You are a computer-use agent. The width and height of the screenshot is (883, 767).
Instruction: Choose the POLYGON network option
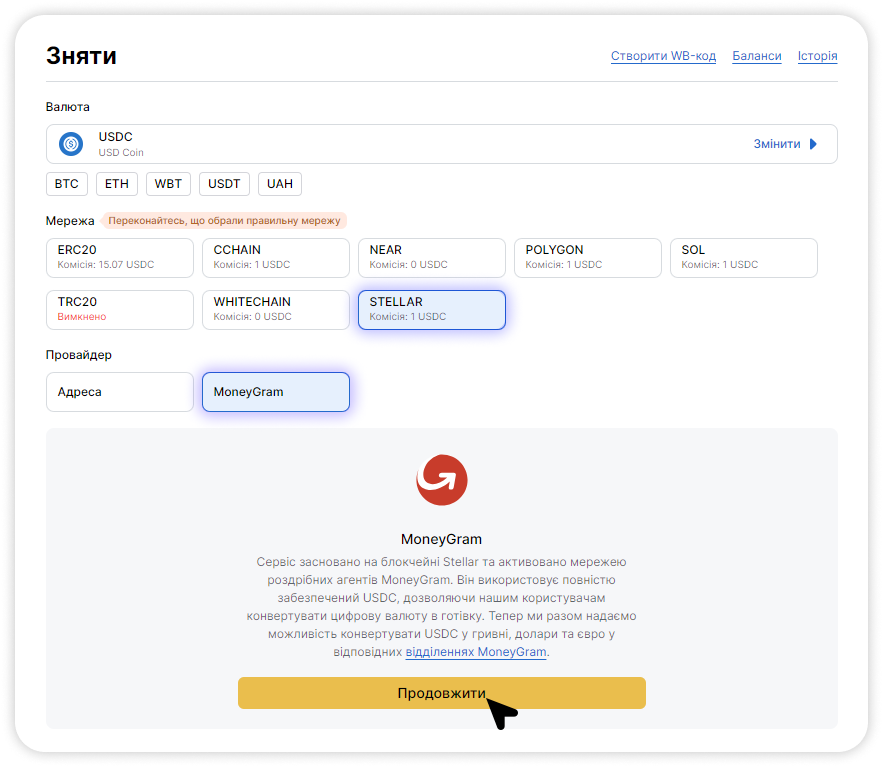click(588, 258)
